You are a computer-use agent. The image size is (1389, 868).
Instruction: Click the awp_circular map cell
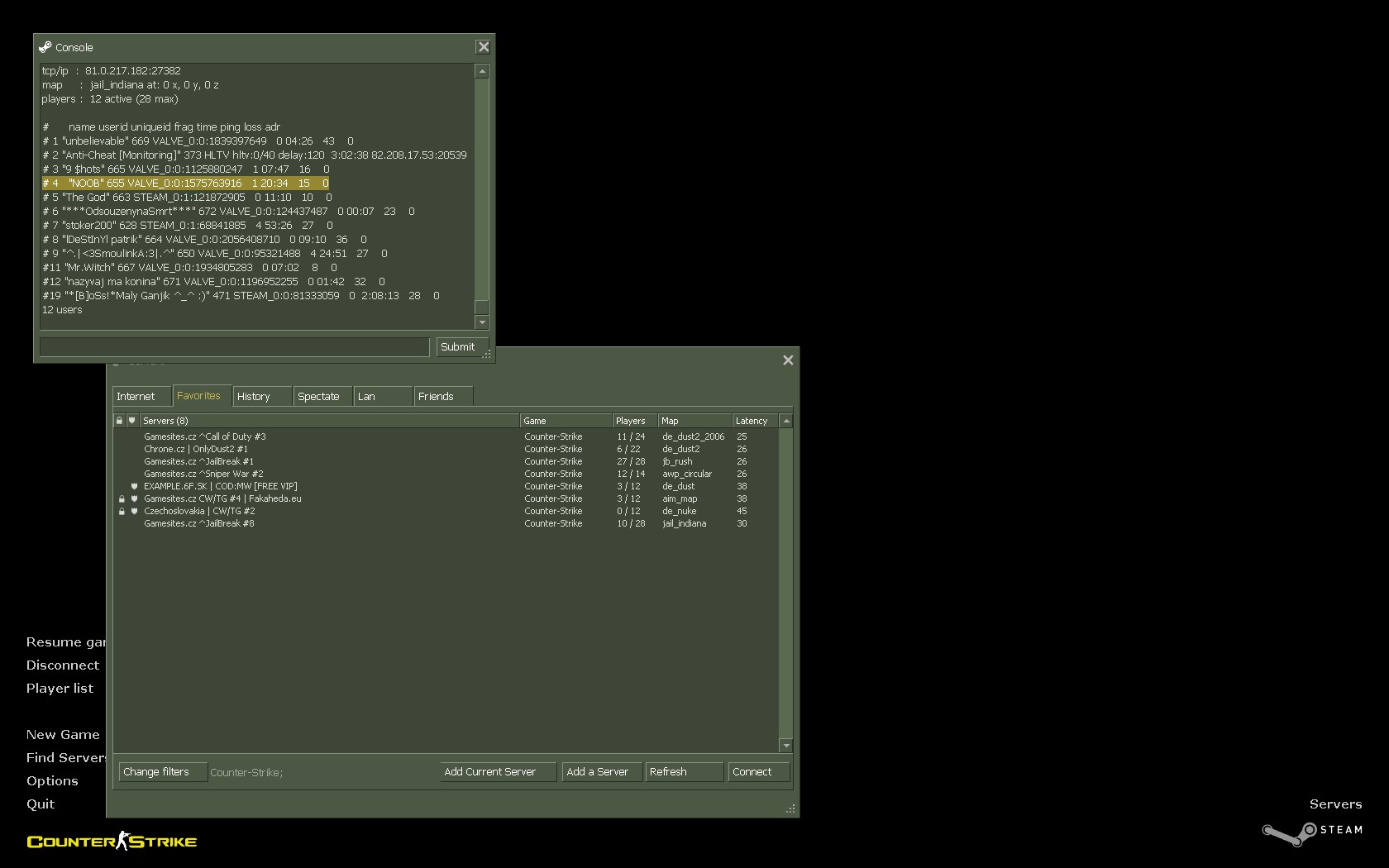click(687, 474)
